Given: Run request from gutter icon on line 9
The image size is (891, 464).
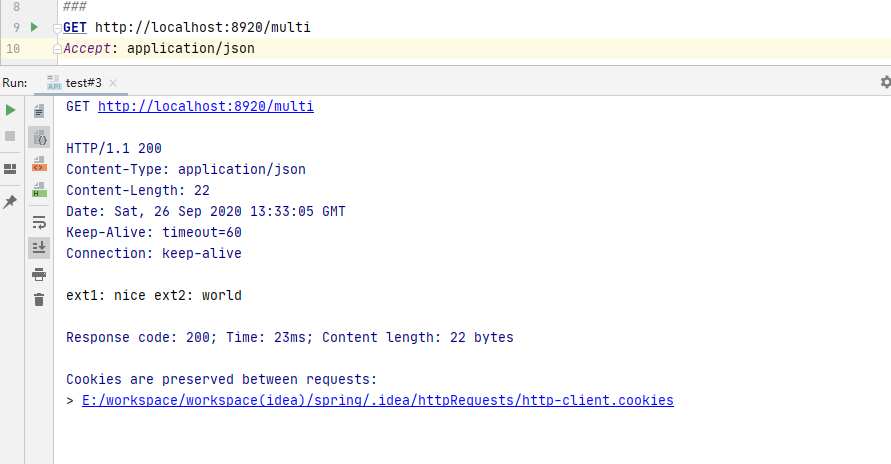Looking at the screenshot, I should (x=34, y=27).
